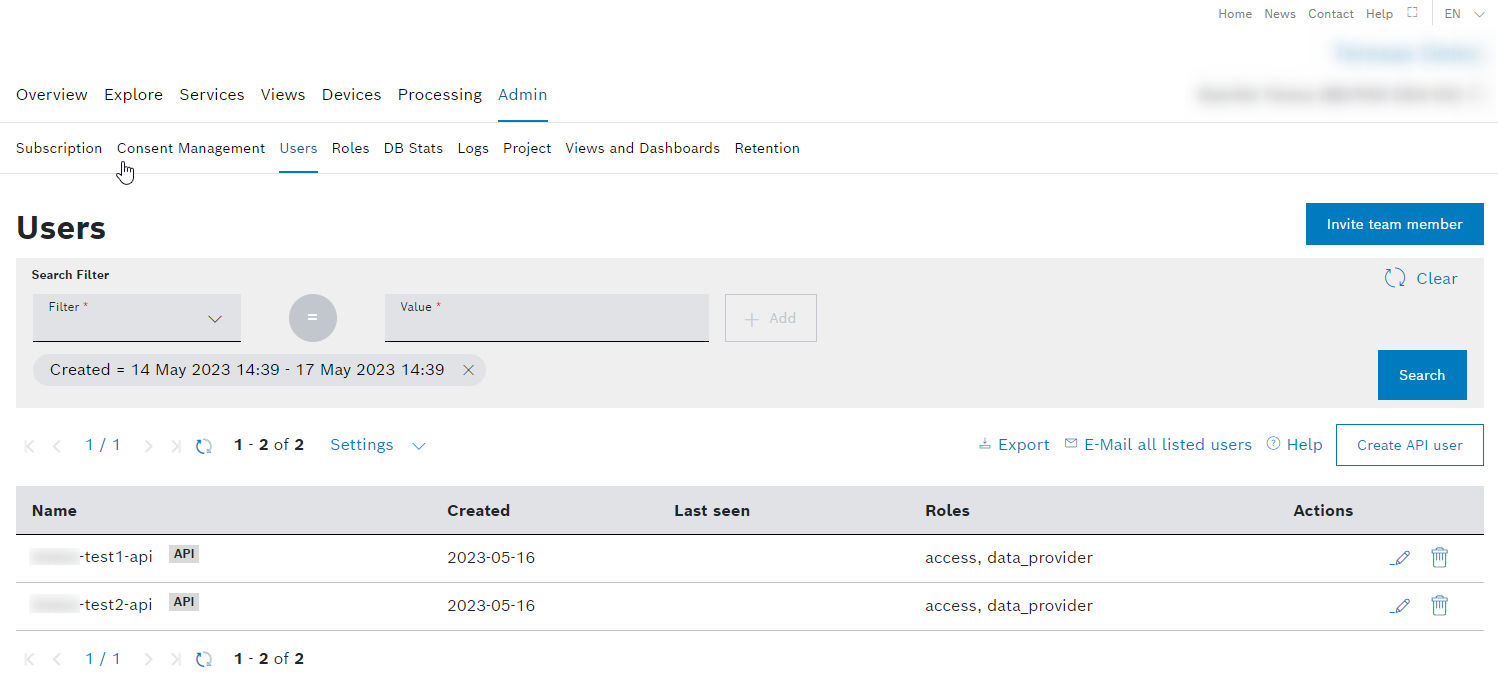Click the fullscreen icon in top bar
This screenshot has width=1498, height=691.
coord(1412,14)
